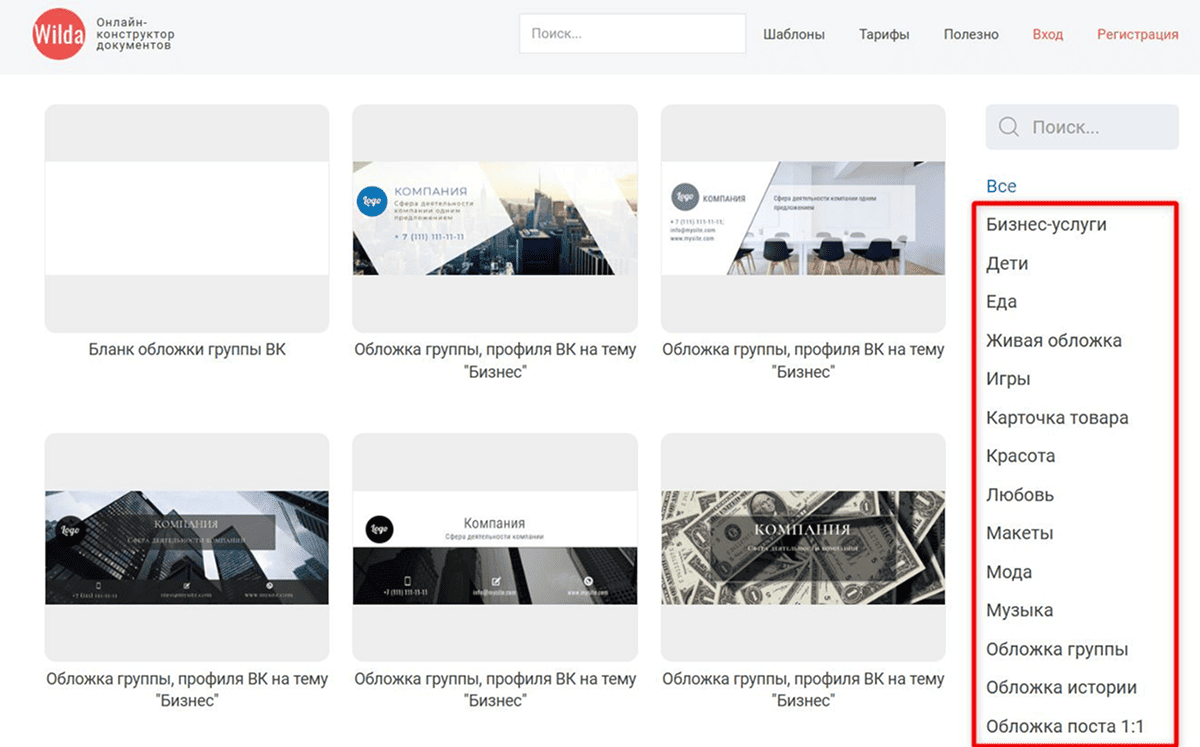Open the city skyline business cover template
This screenshot has width=1200, height=747.
[495, 218]
